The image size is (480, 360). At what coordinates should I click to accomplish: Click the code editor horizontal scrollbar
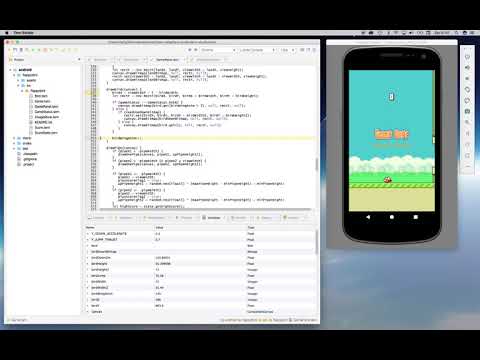(205, 209)
